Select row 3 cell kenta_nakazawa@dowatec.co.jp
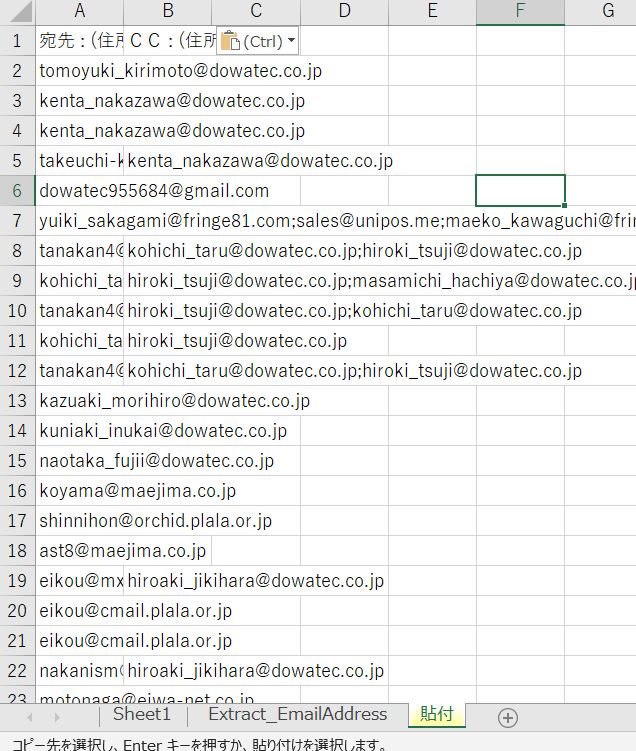Viewport: 636px width, 751px height. pyautogui.click(x=80, y=101)
